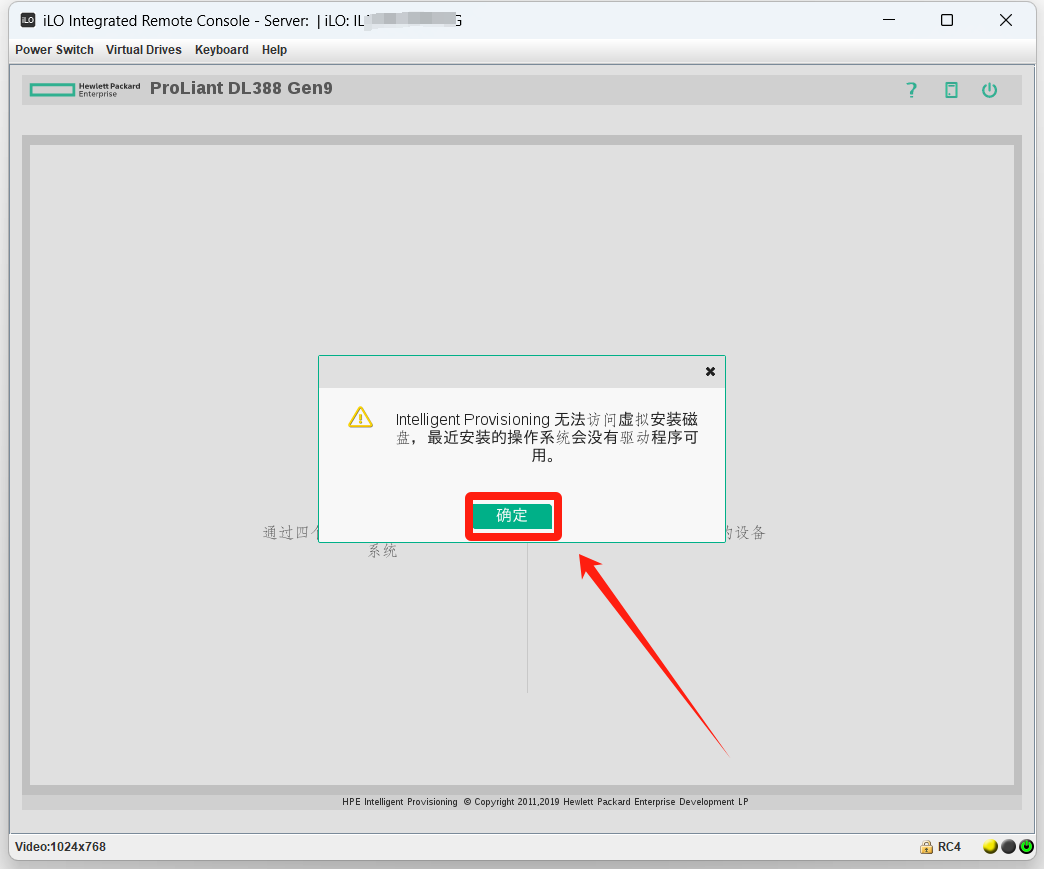The image size is (1044, 869).
Task: Click the Hewlett Packard Enterprise logo
Action: point(85,90)
